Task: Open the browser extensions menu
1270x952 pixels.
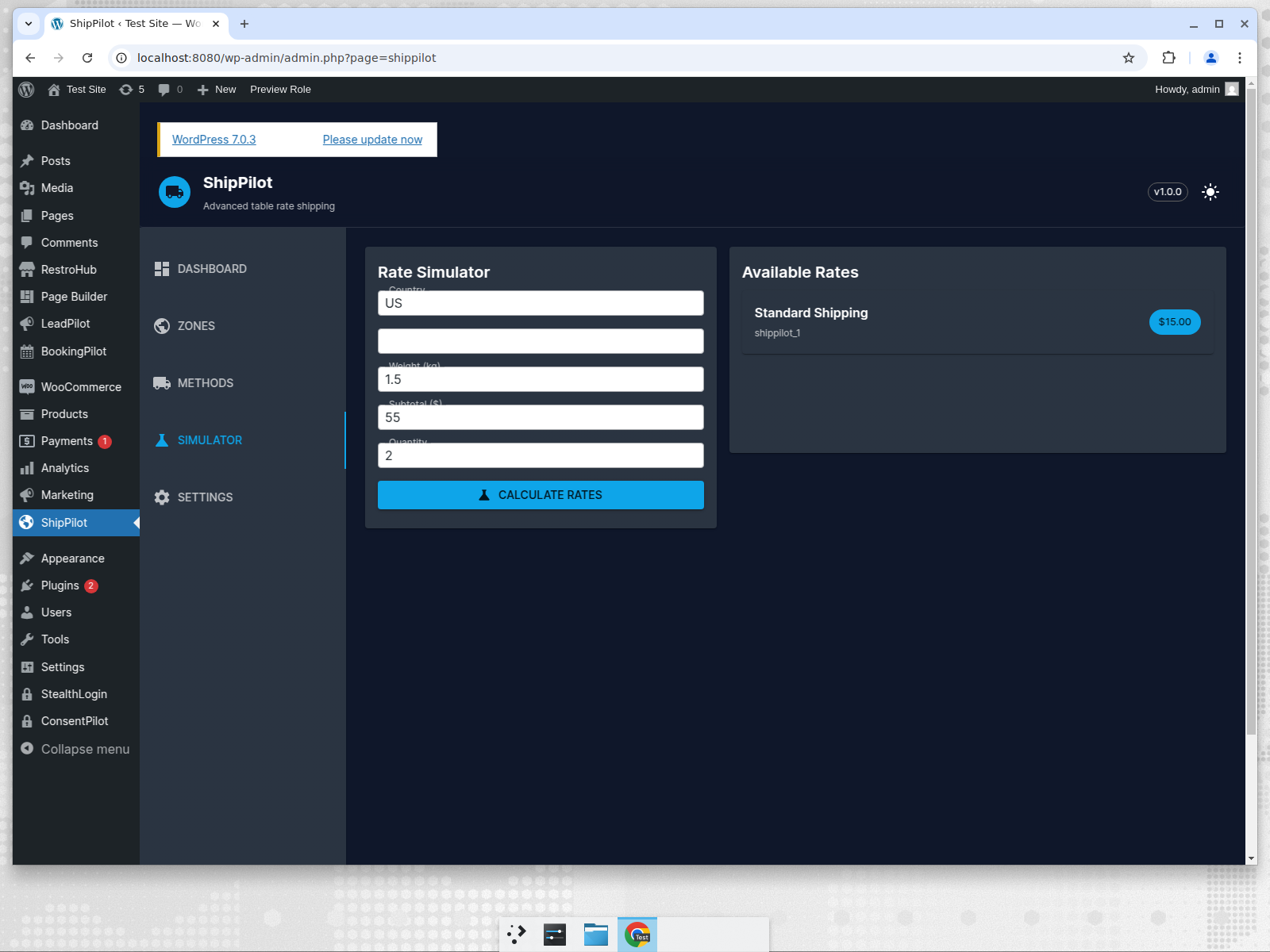Action: coord(1168,58)
